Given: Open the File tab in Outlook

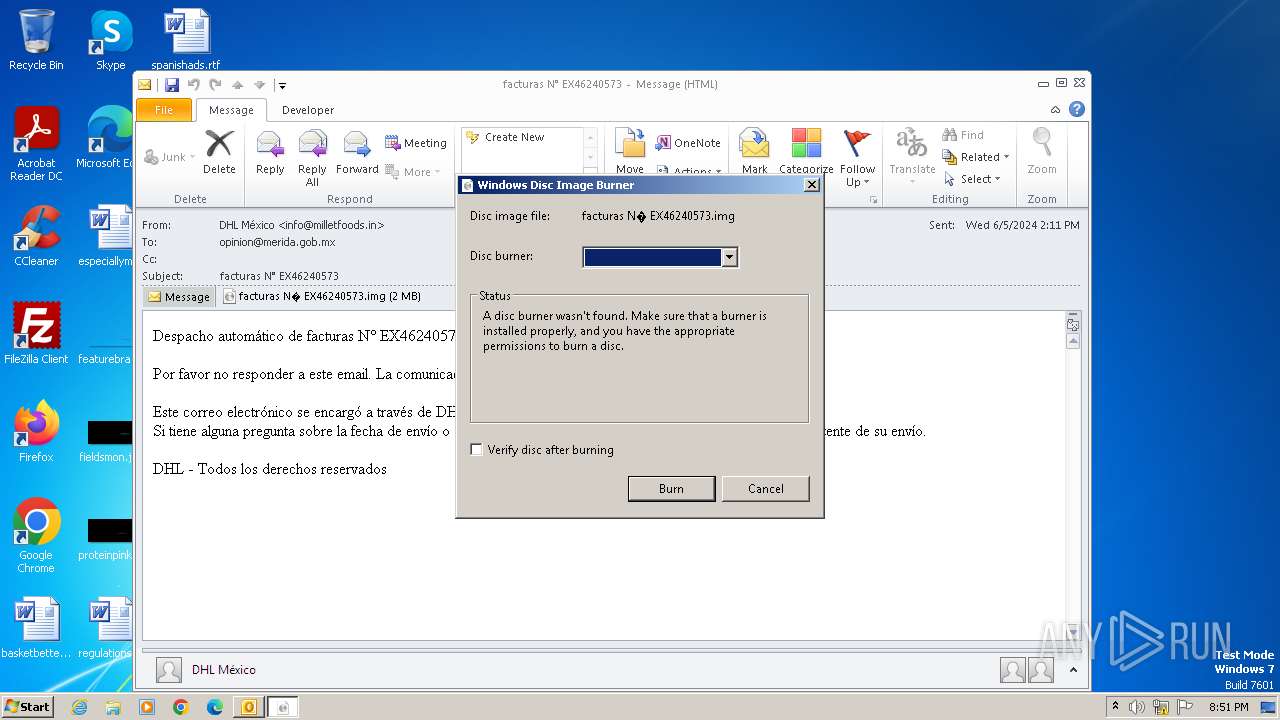Looking at the screenshot, I should (x=164, y=110).
